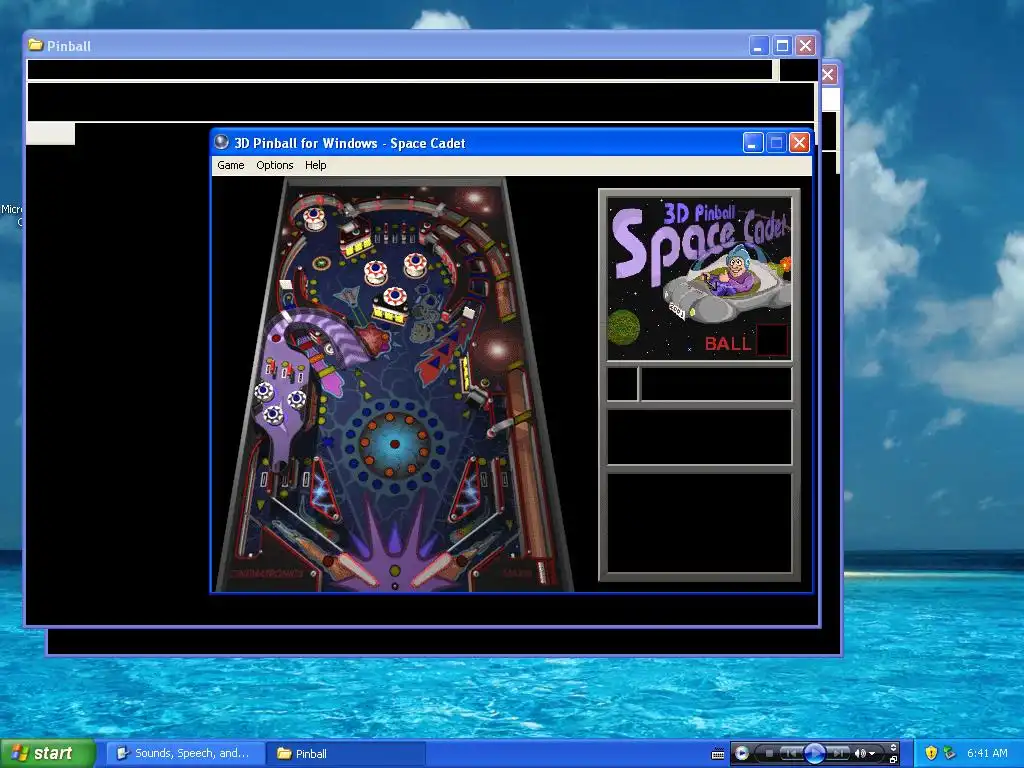Click the 3D Pinball title bar ball icon

[x=222, y=142]
